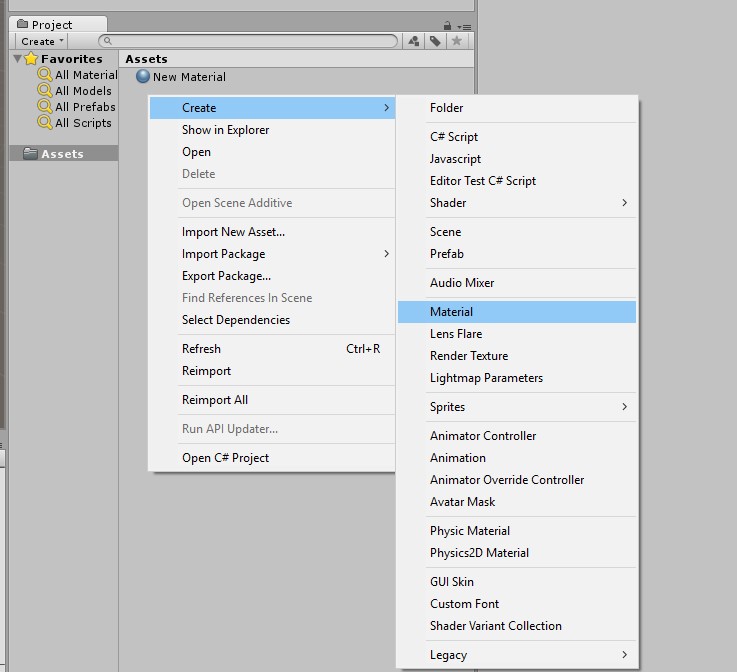
Task: Click the Search by Label tag icon
Action: [x=435, y=41]
